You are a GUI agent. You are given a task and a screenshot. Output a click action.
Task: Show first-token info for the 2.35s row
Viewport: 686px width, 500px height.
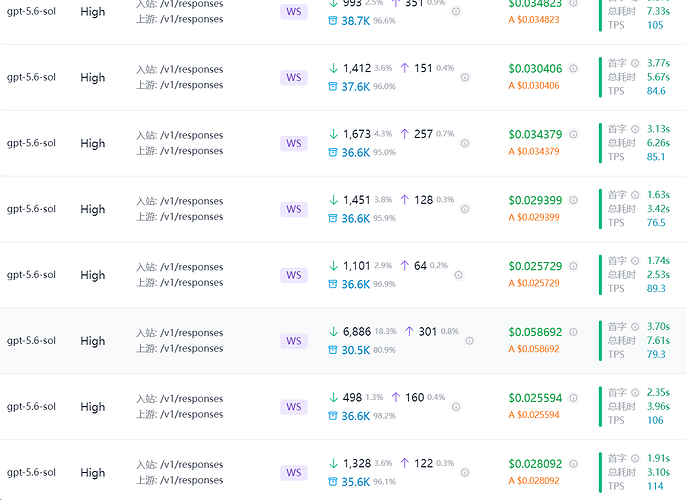[635, 392]
